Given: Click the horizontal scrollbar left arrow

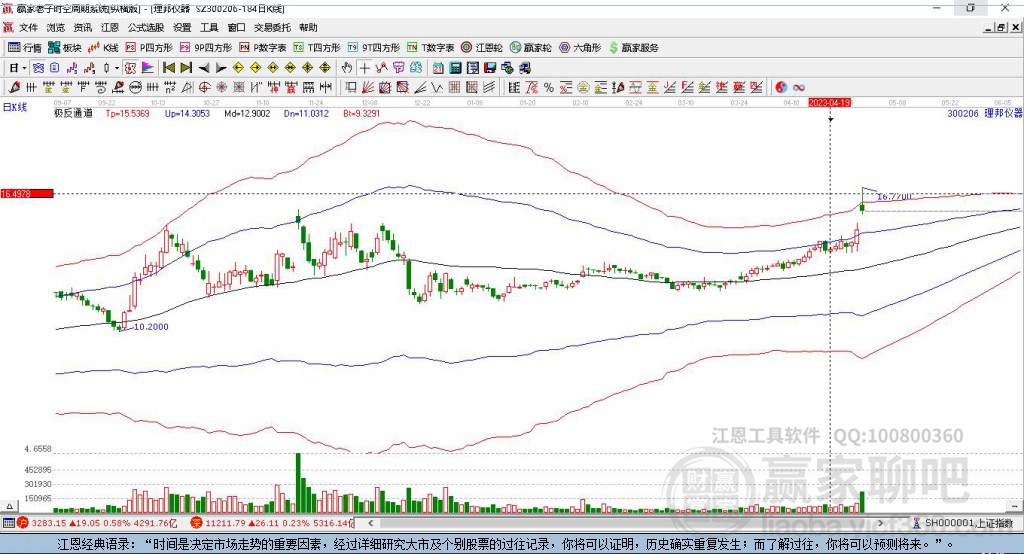Looking at the screenshot, I should pos(370,523).
